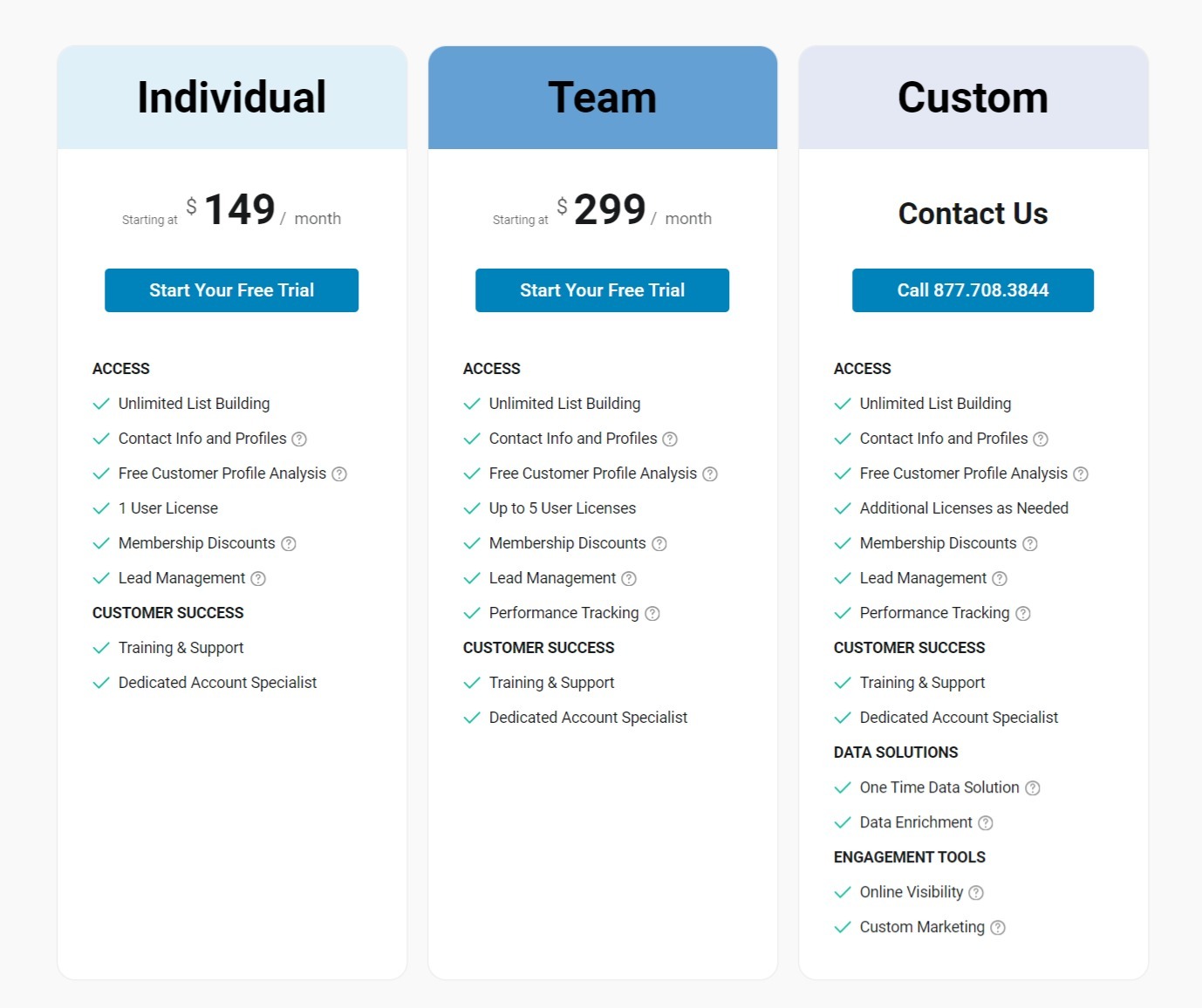Click Membership Discounts help icon in Team plan

point(659,543)
